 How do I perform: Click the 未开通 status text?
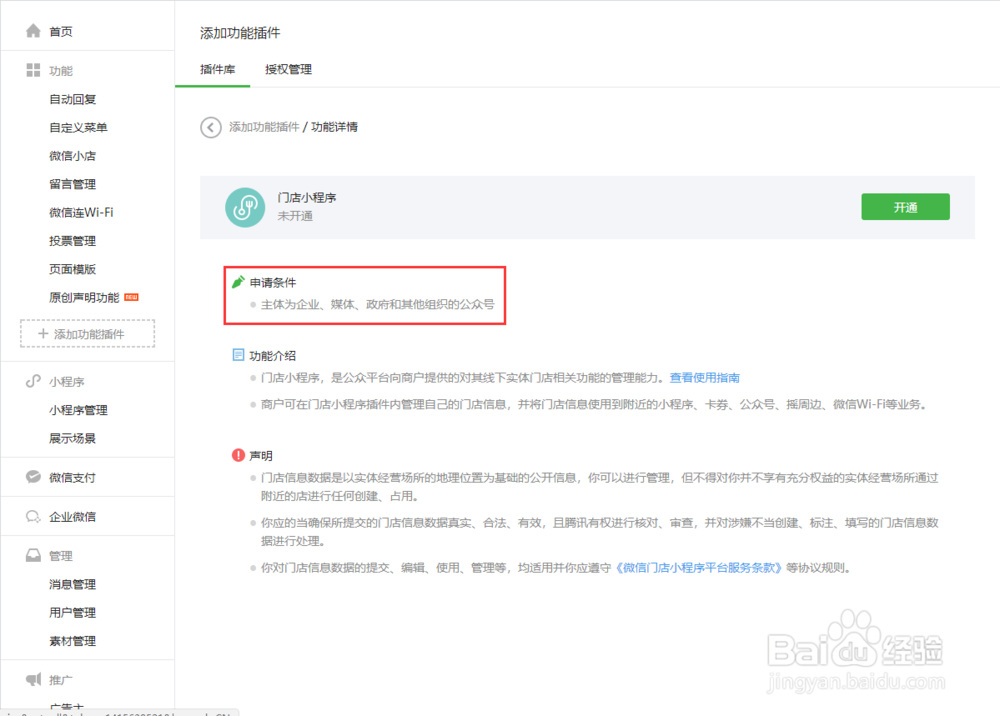[295, 216]
